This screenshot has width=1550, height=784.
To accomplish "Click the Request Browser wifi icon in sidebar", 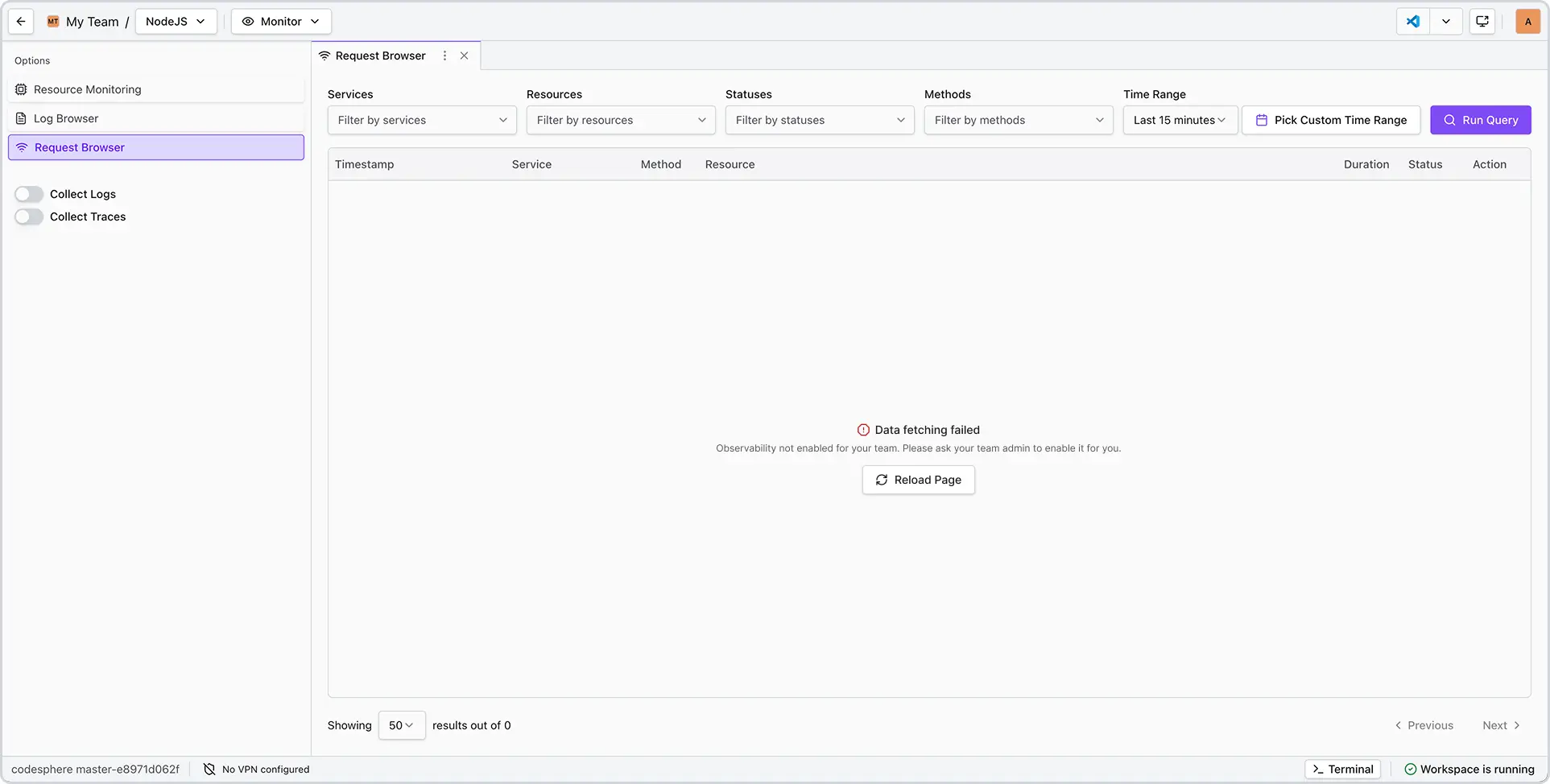I will tap(22, 147).
